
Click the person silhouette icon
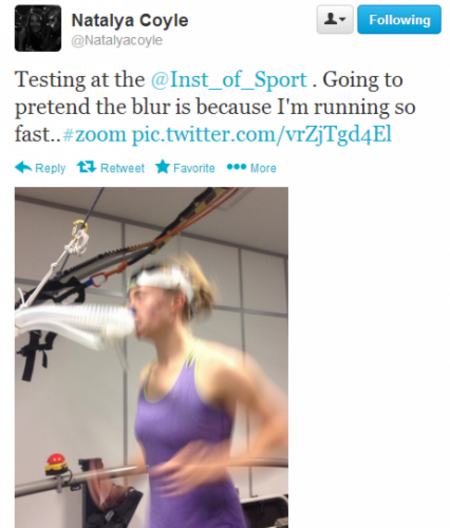click(x=330, y=19)
